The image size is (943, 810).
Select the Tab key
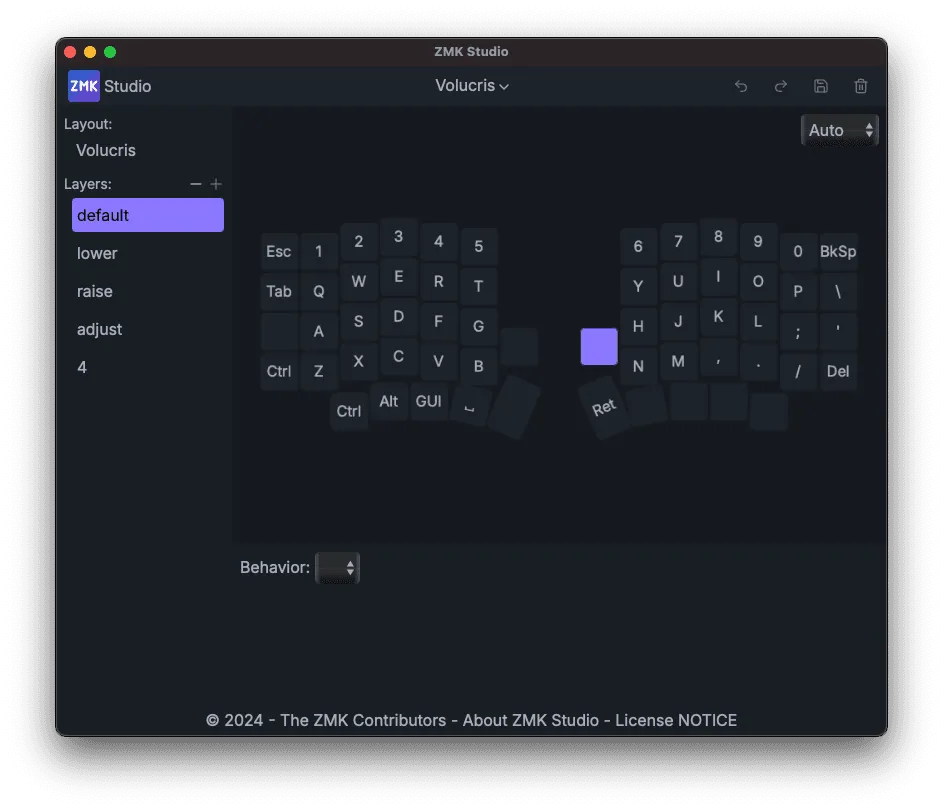[x=279, y=292]
